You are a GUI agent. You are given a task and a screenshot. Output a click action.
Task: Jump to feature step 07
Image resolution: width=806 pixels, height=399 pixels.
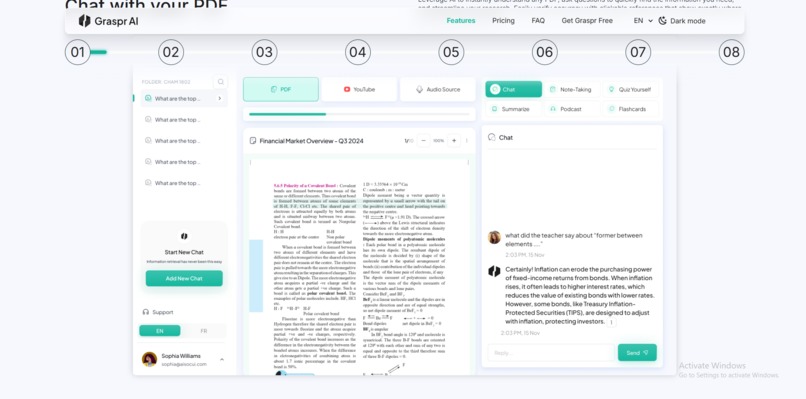click(638, 52)
